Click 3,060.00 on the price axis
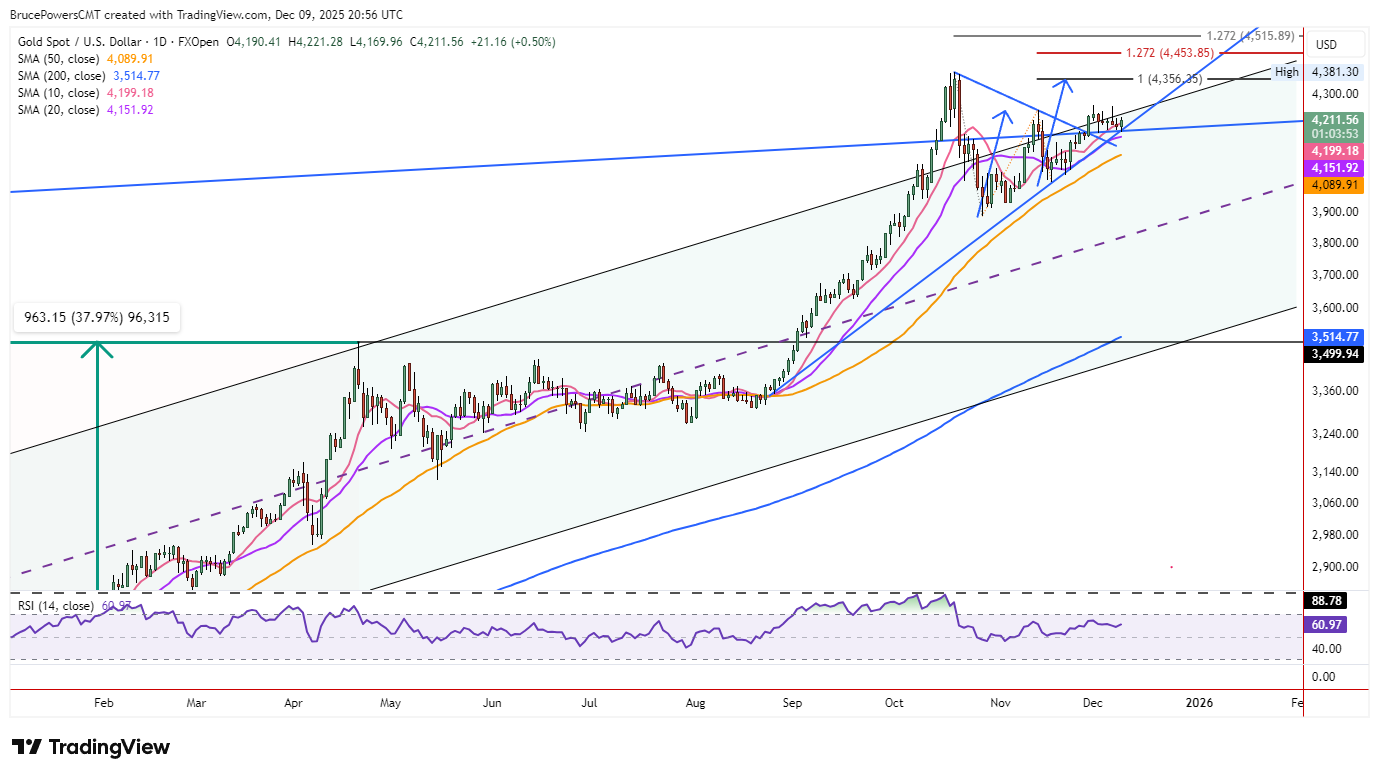This screenshot has height=777, width=1379. point(1335,503)
